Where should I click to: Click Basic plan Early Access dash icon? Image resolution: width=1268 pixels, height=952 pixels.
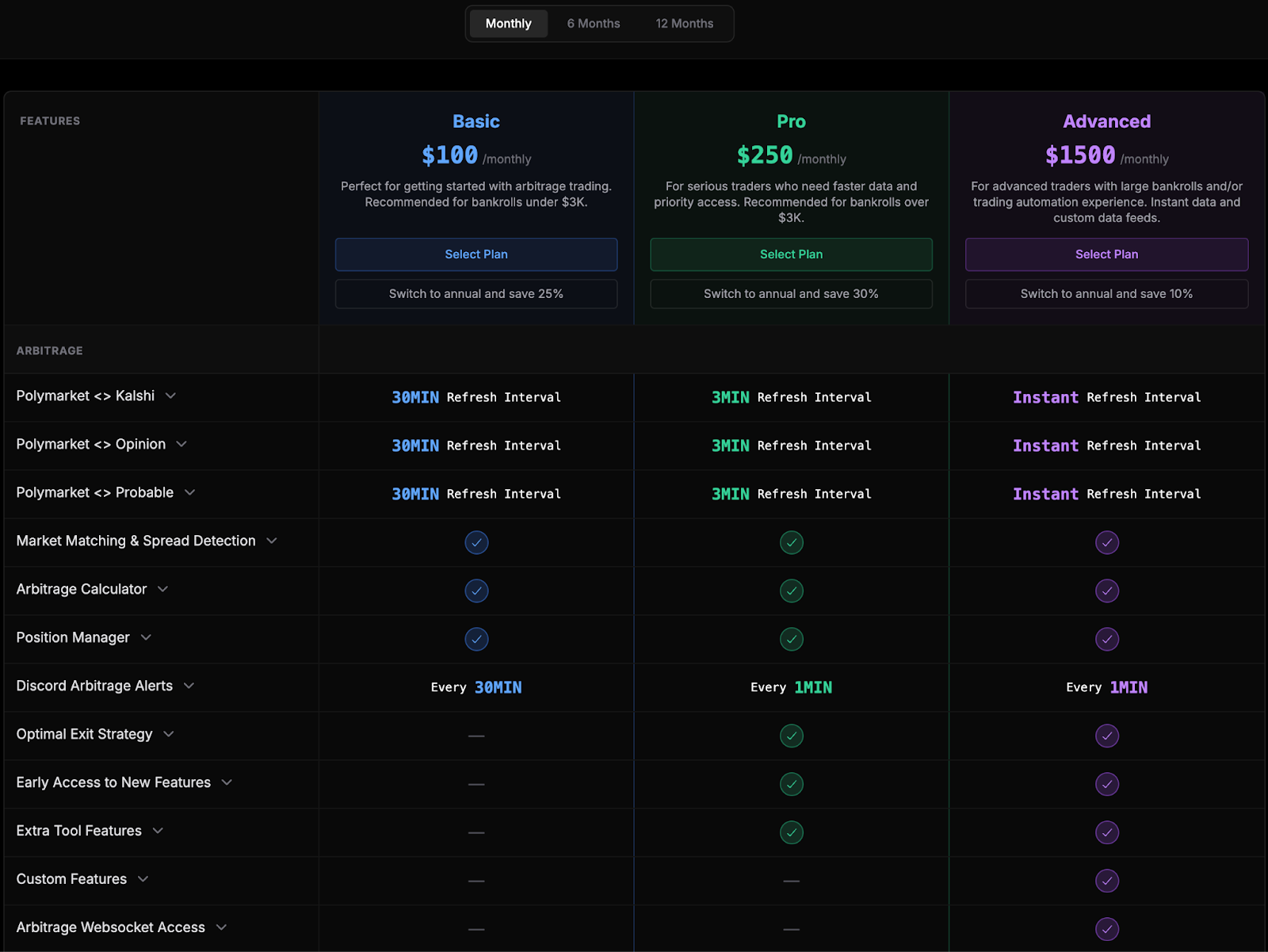pos(476,784)
